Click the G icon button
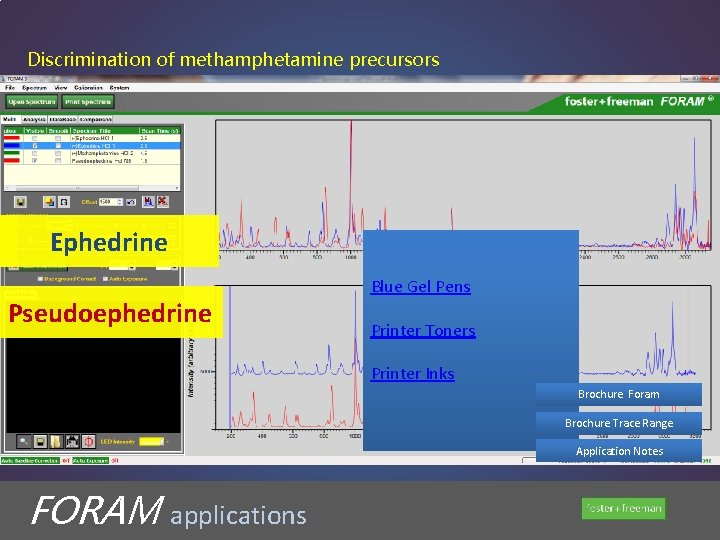The width and height of the screenshot is (720, 540). [x=64, y=202]
